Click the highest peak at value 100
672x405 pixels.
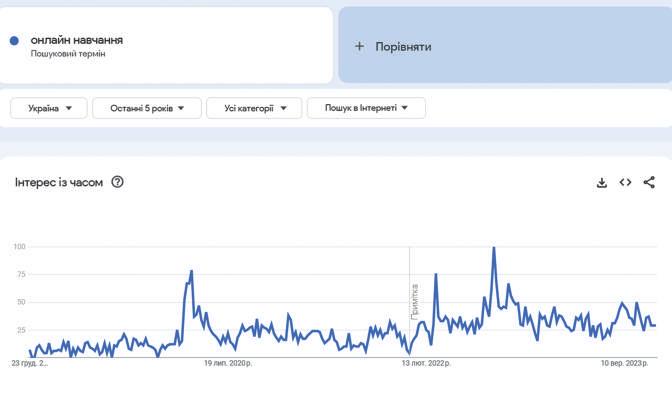pyautogui.click(x=494, y=248)
